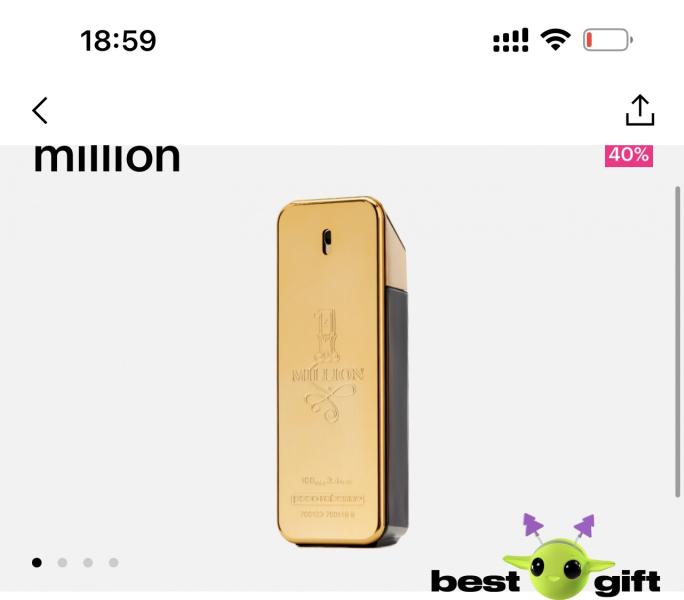The image size is (684, 600).
Task: Go back using the left chevron
Action: pyautogui.click(x=40, y=110)
